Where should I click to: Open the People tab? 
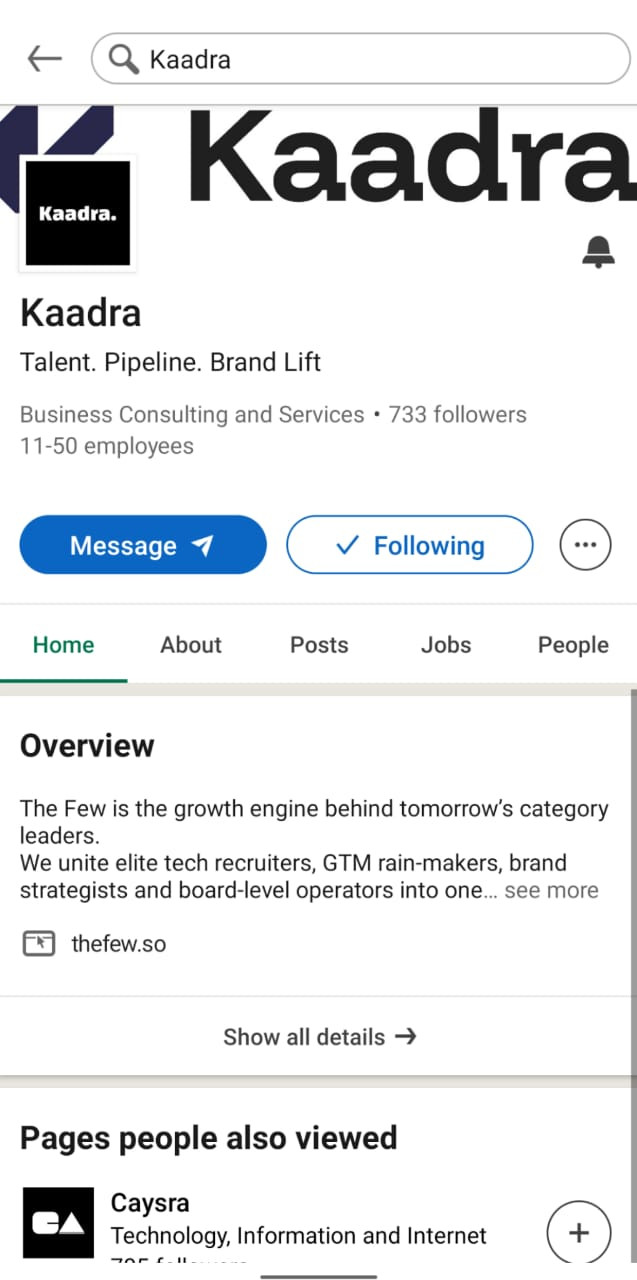point(573,645)
